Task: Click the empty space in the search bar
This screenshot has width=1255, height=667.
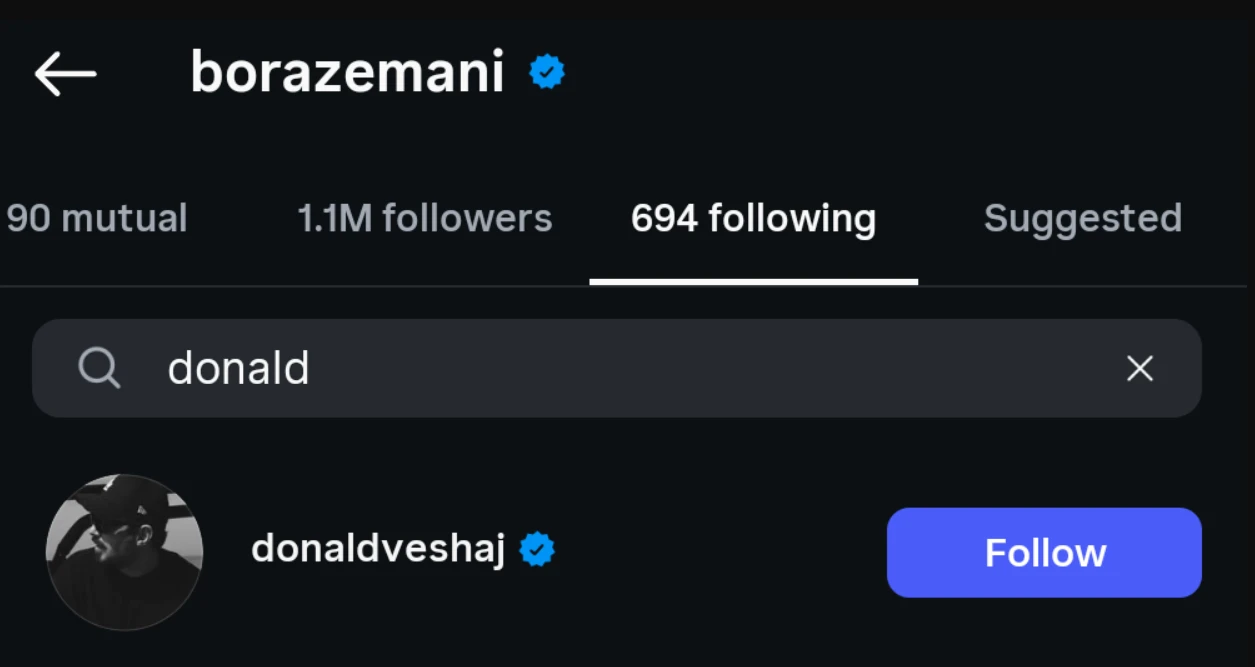Action: click(700, 369)
